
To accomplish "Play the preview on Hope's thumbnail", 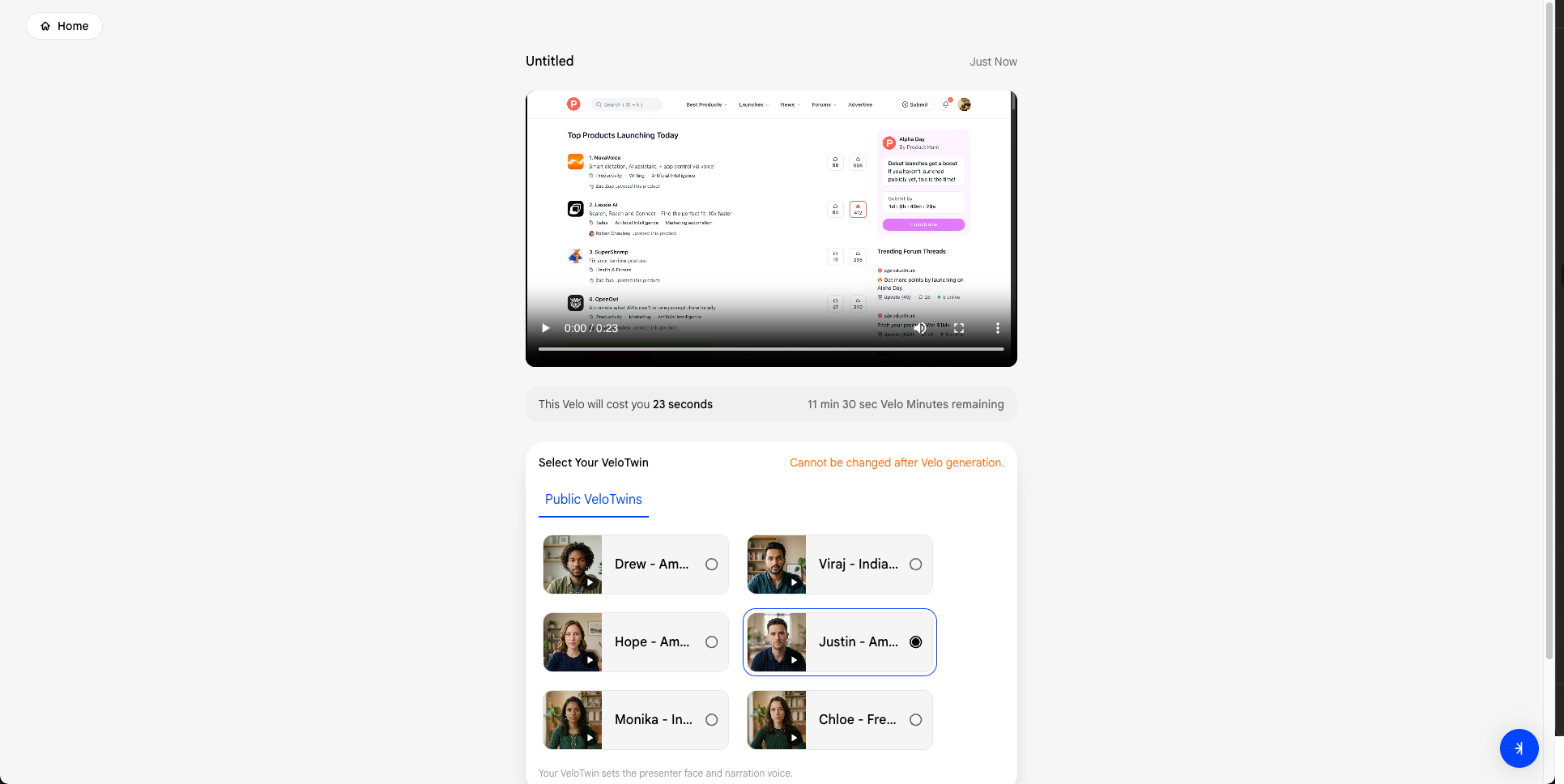I will point(590,660).
